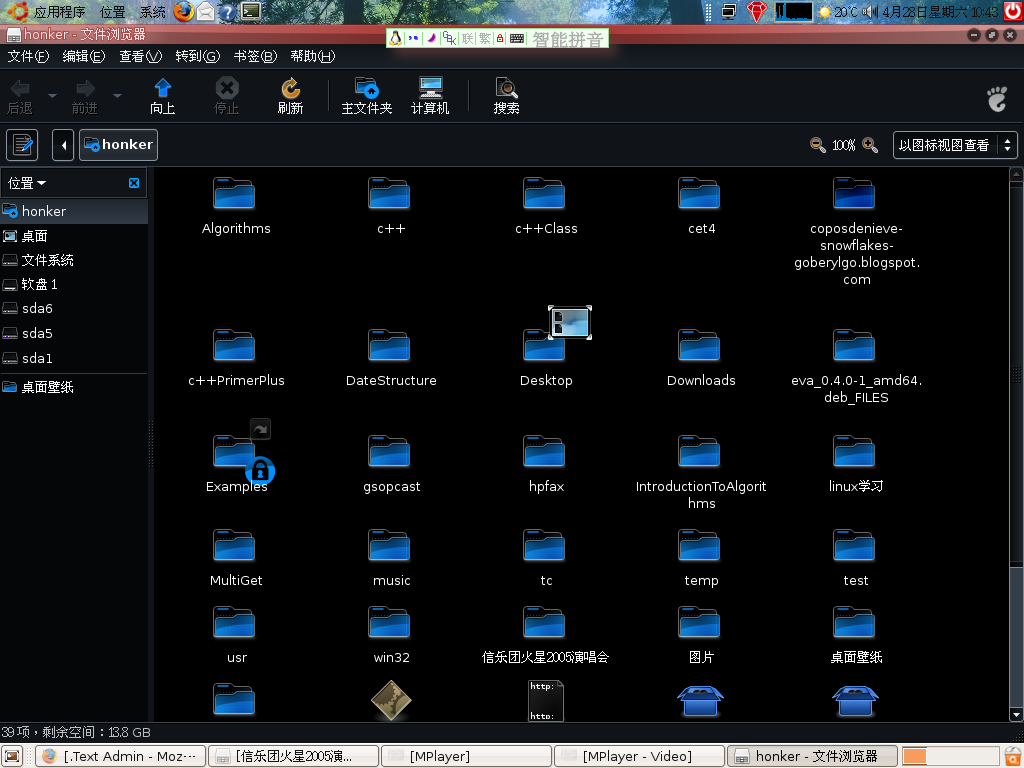The image size is (1024, 768).
Task: Zoom out using the magnifier minus icon
Action: click(817, 145)
